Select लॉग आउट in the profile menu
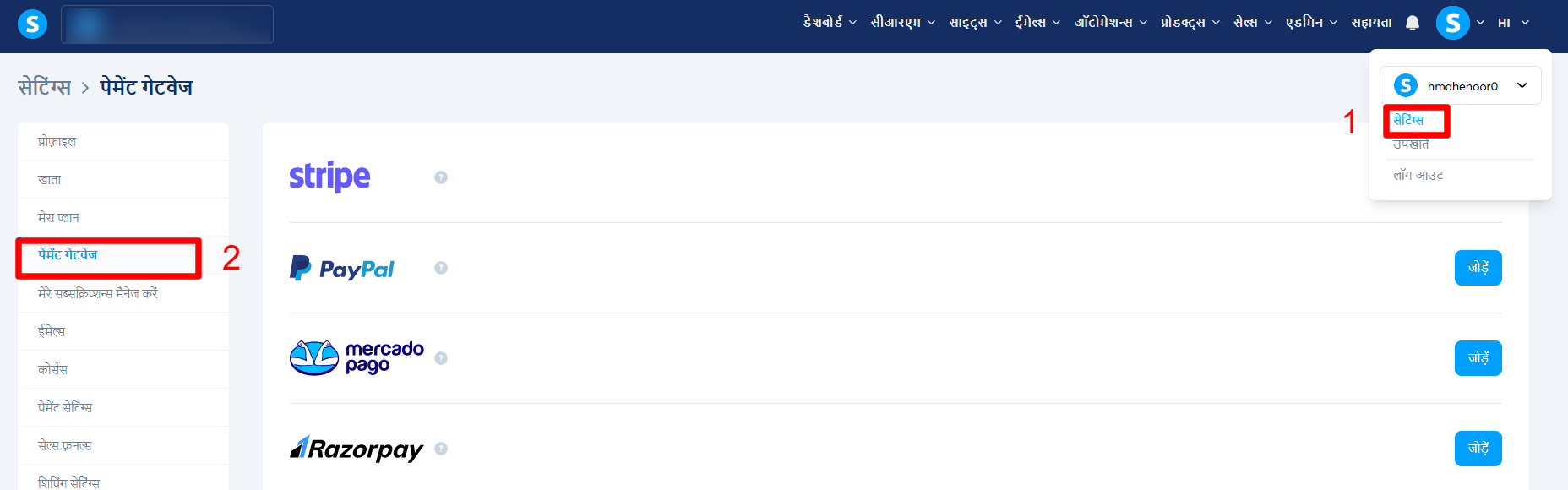Image resolution: width=1568 pixels, height=490 pixels. click(1418, 175)
